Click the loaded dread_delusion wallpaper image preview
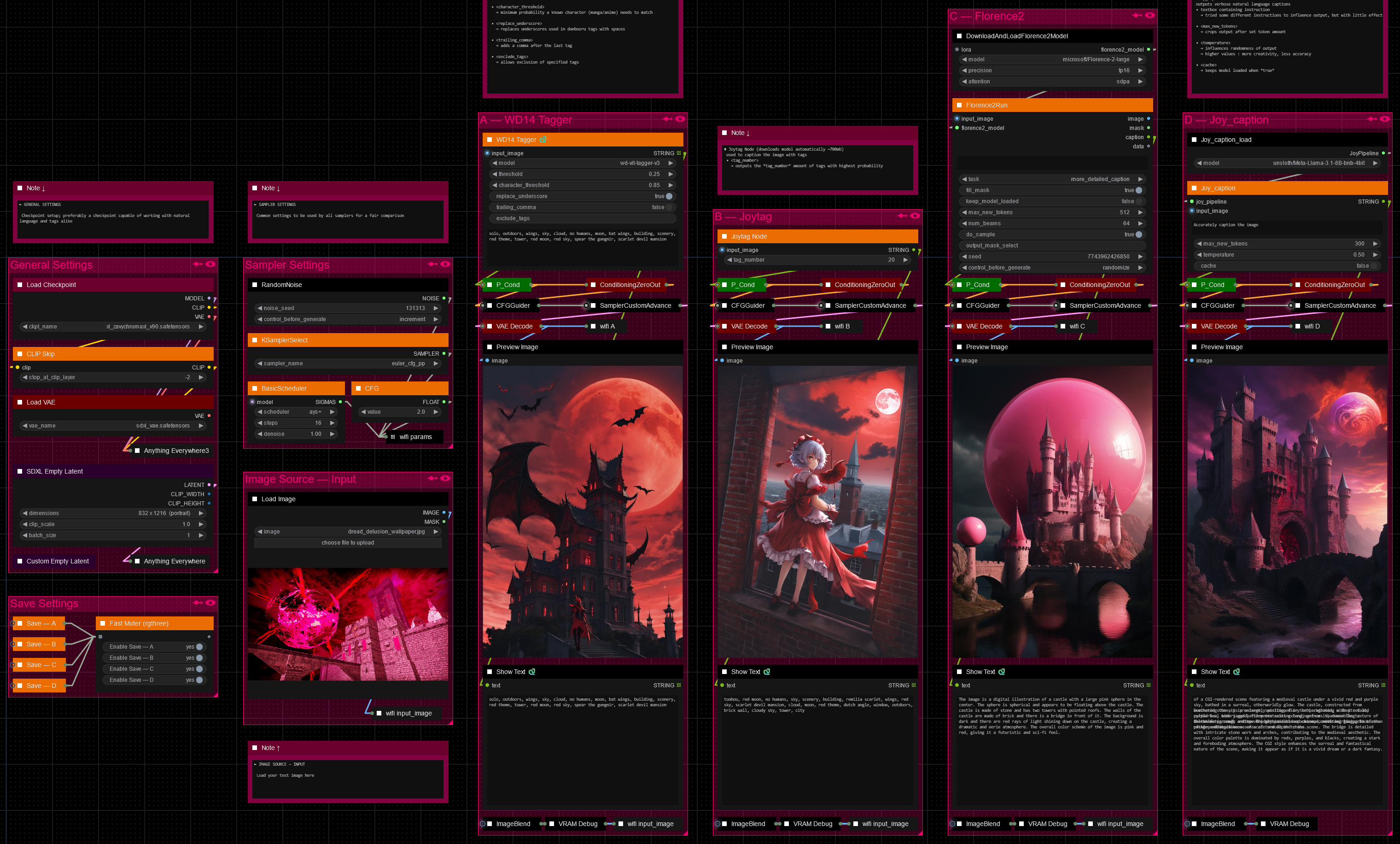Image resolution: width=1400 pixels, height=844 pixels. (348, 624)
